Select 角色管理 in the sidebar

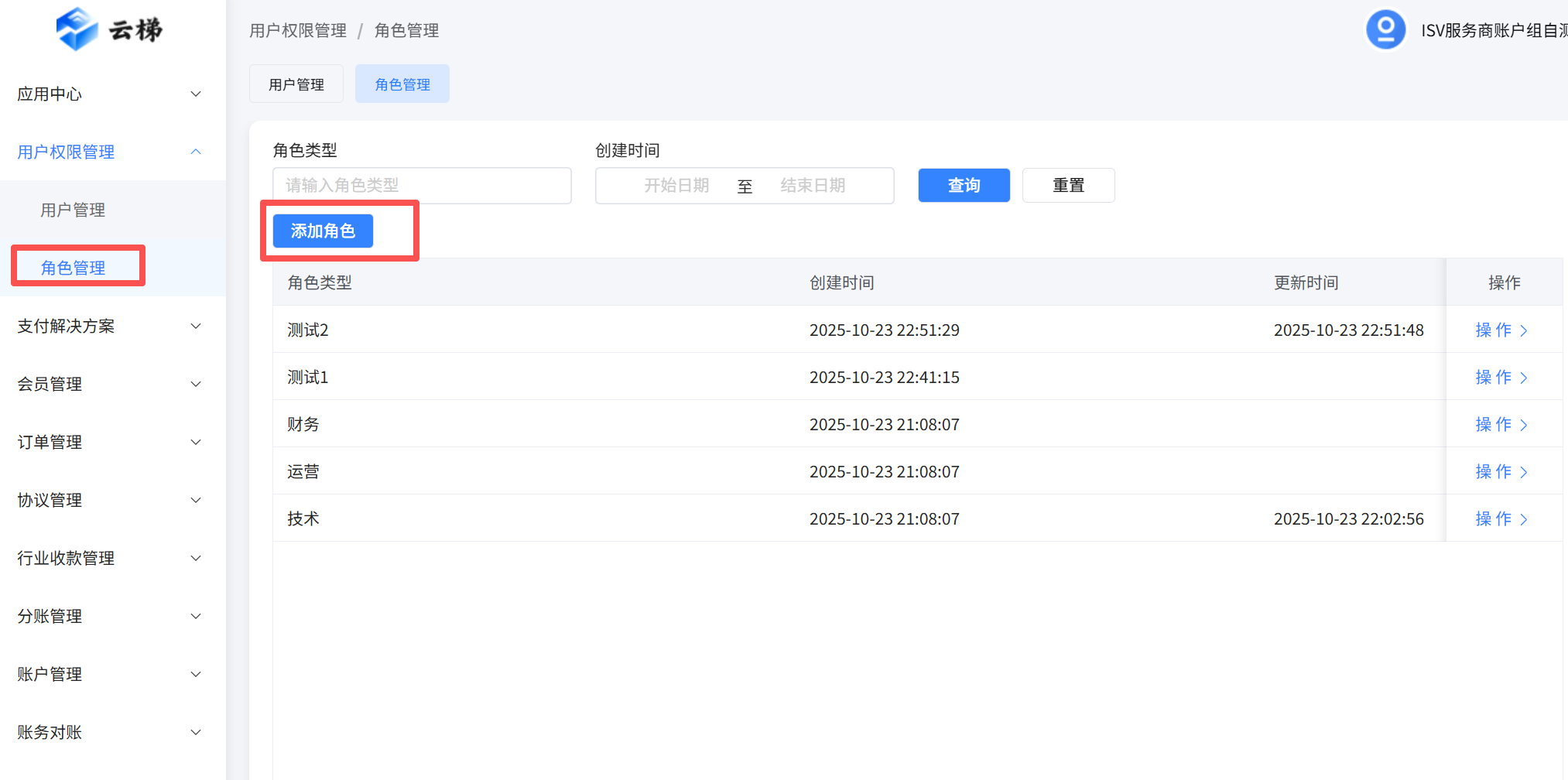73,268
